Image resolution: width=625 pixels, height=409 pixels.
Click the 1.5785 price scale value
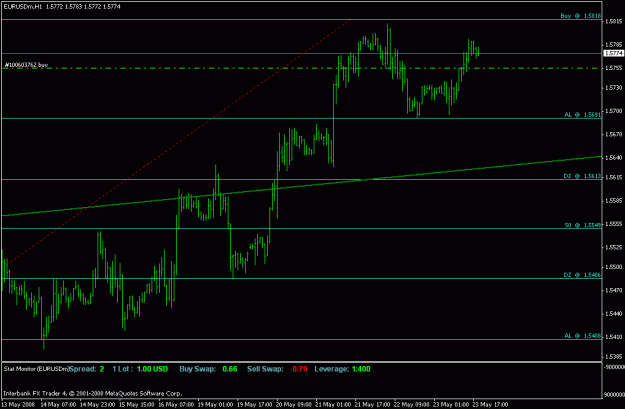(x=614, y=45)
